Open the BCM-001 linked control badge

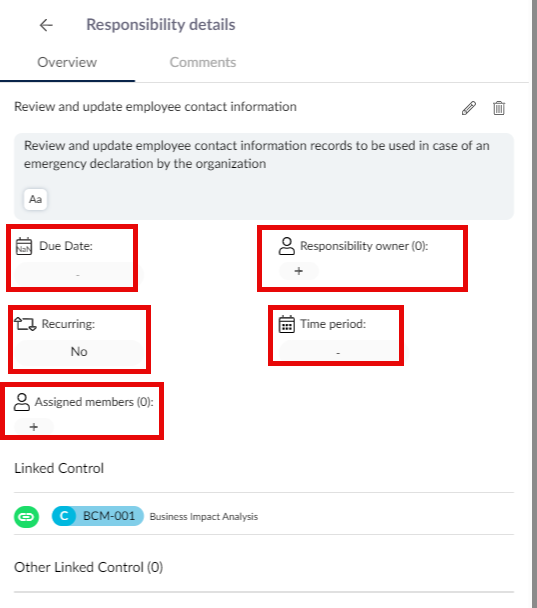click(x=98, y=516)
